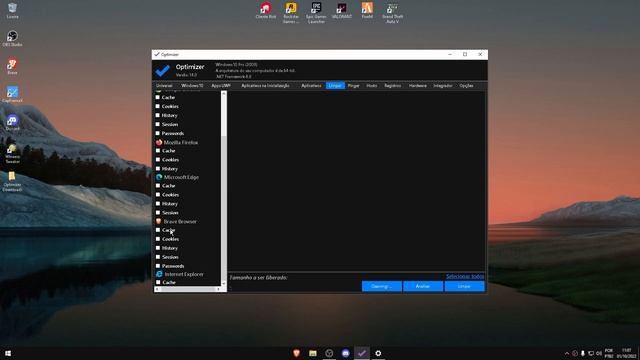640x360 pixels.
Task: Click the Mozilla Firefox icon in list
Action: click(x=159, y=142)
